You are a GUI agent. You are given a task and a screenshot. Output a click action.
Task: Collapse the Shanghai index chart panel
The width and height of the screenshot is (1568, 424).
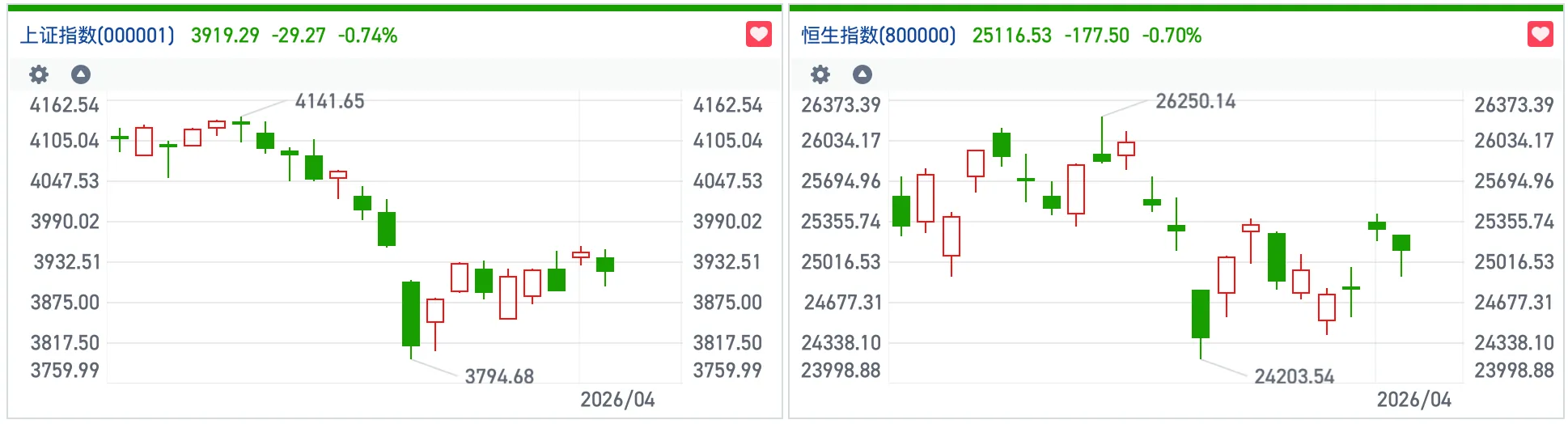point(81,75)
